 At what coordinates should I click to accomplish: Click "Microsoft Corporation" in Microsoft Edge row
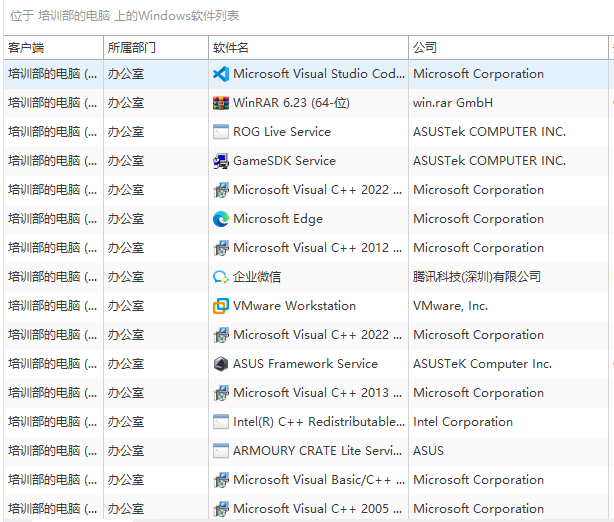479,219
